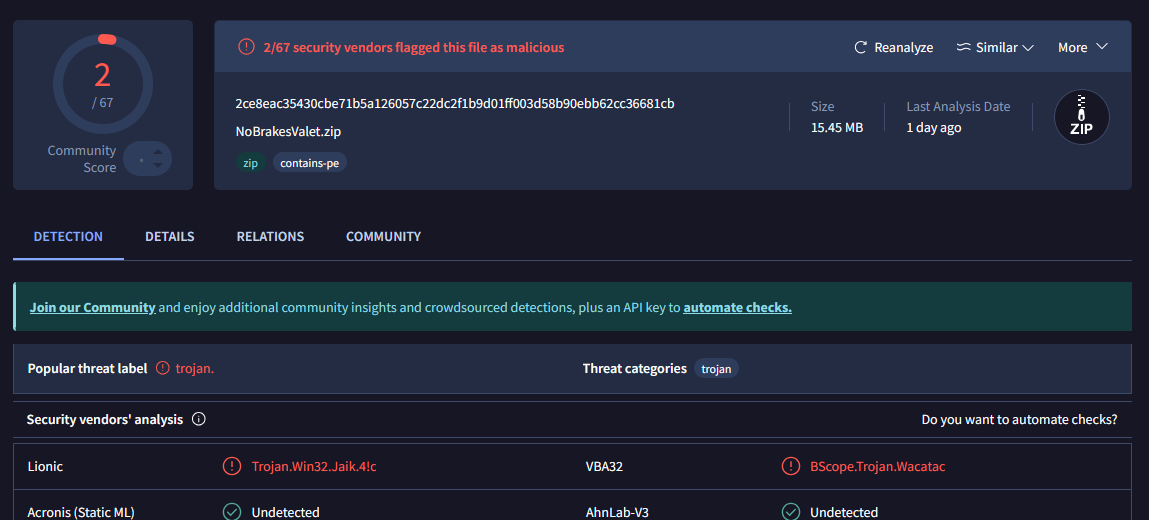Click the ZIP file type icon
The width and height of the screenshot is (1149, 520).
pyautogui.click(x=1081, y=117)
